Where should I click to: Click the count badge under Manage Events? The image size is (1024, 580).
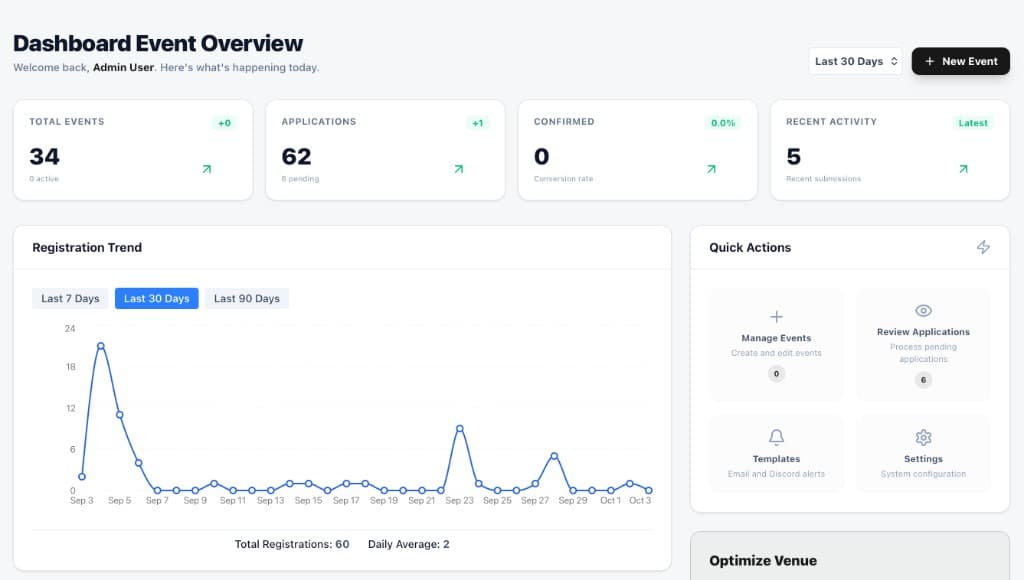coord(776,374)
